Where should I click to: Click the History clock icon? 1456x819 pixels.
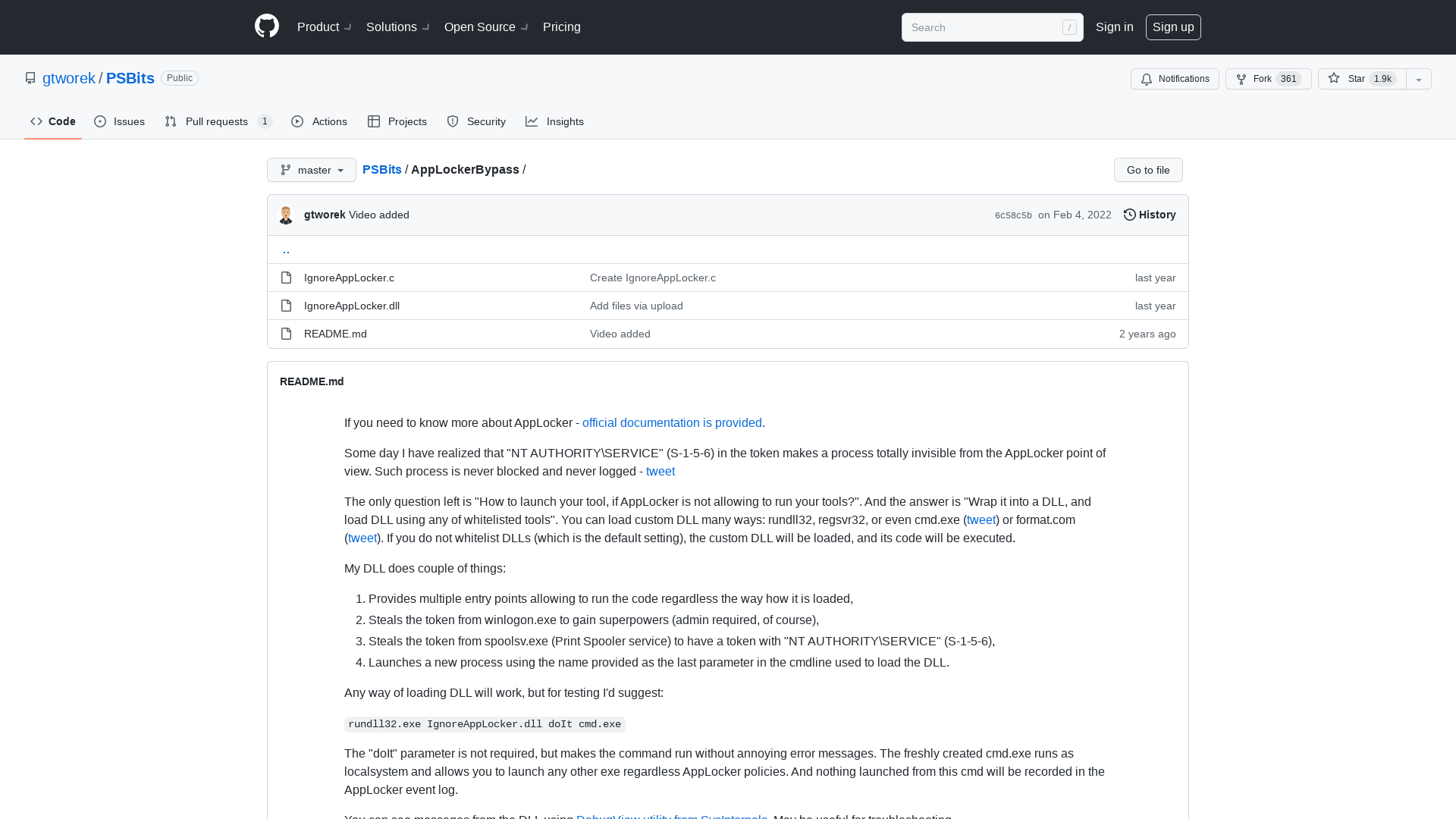click(x=1129, y=215)
